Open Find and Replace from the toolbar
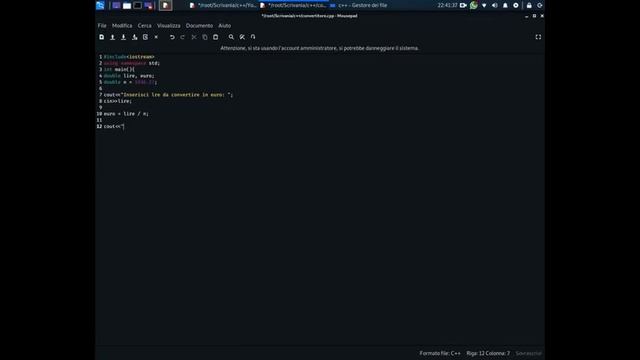Screen dimensions: 640x360 click(x=242, y=37)
